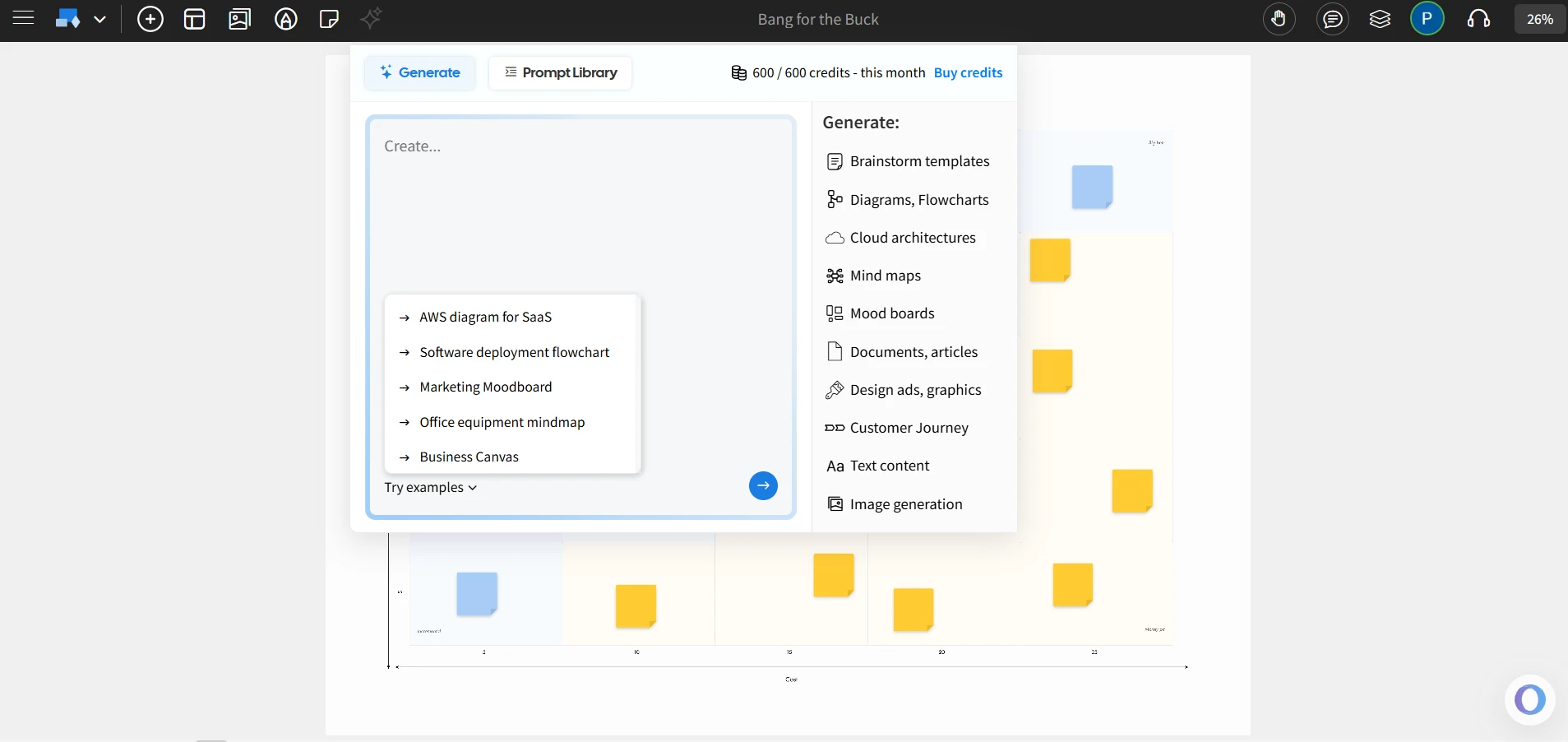Click the layers icon in the top bar

point(1381,19)
